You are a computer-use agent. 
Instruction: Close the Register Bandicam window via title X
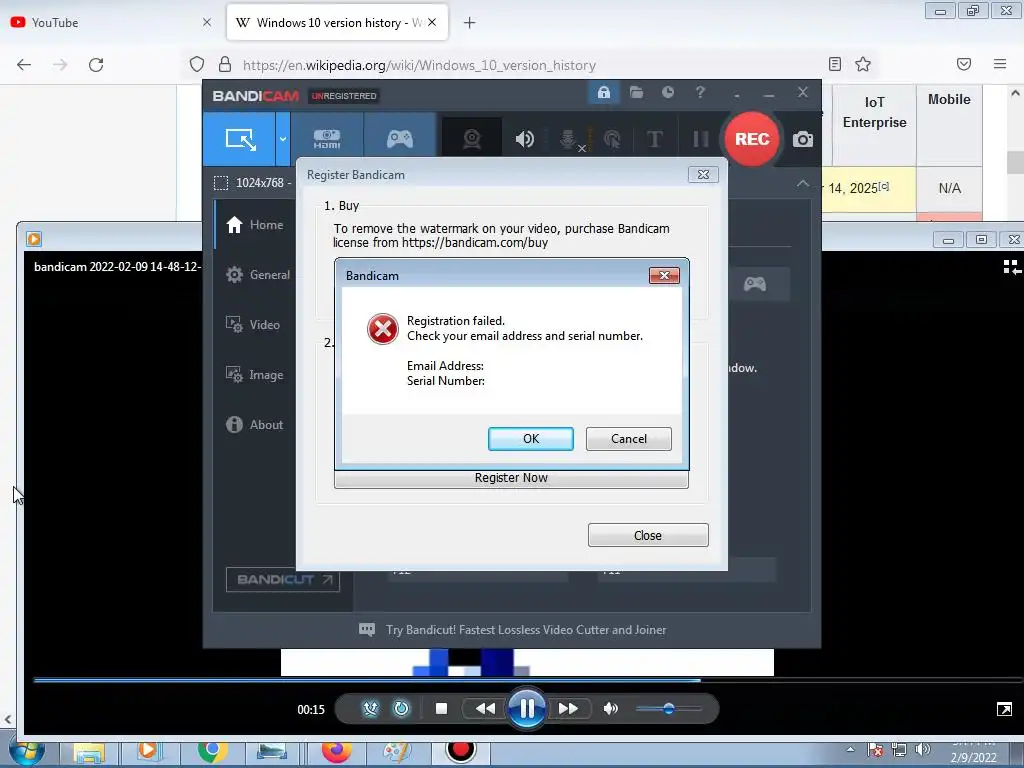pos(703,174)
